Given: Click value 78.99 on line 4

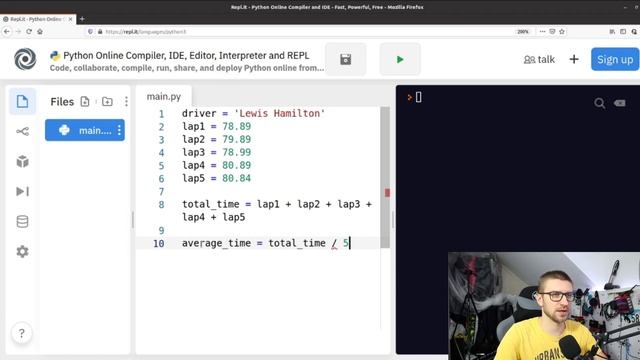Looking at the screenshot, I should tap(236, 153).
